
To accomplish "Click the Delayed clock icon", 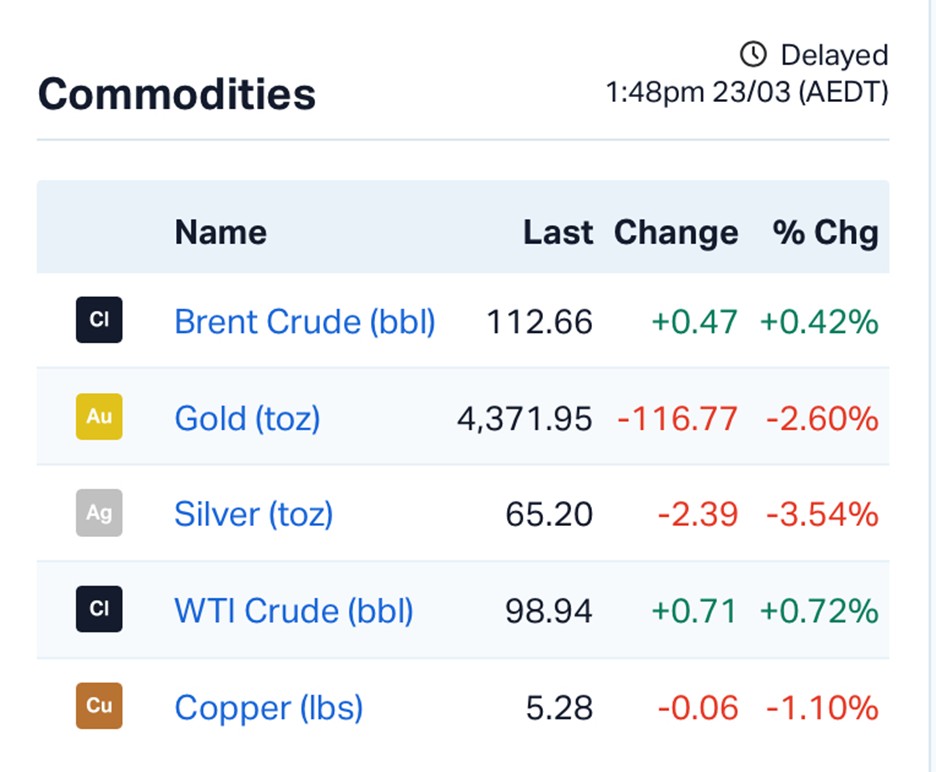I will [753, 54].
